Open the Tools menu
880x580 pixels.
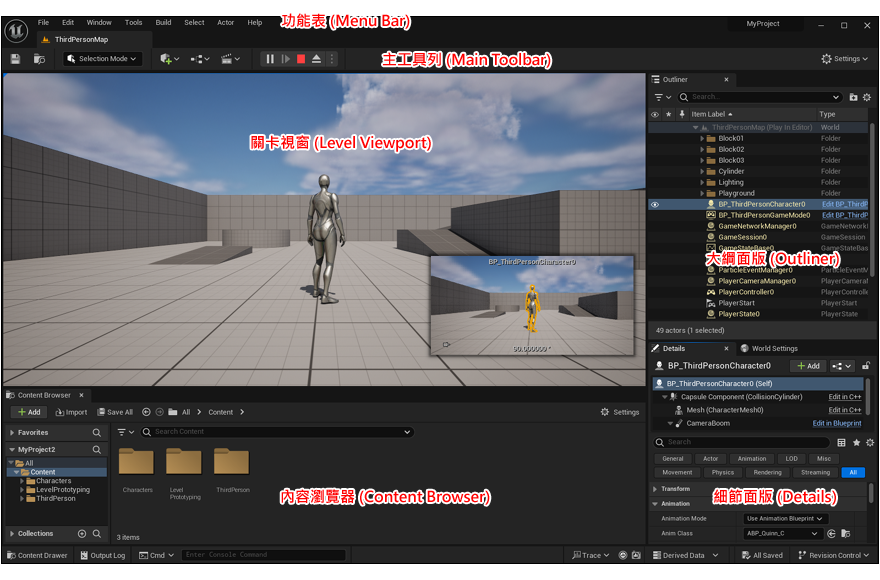coord(134,22)
